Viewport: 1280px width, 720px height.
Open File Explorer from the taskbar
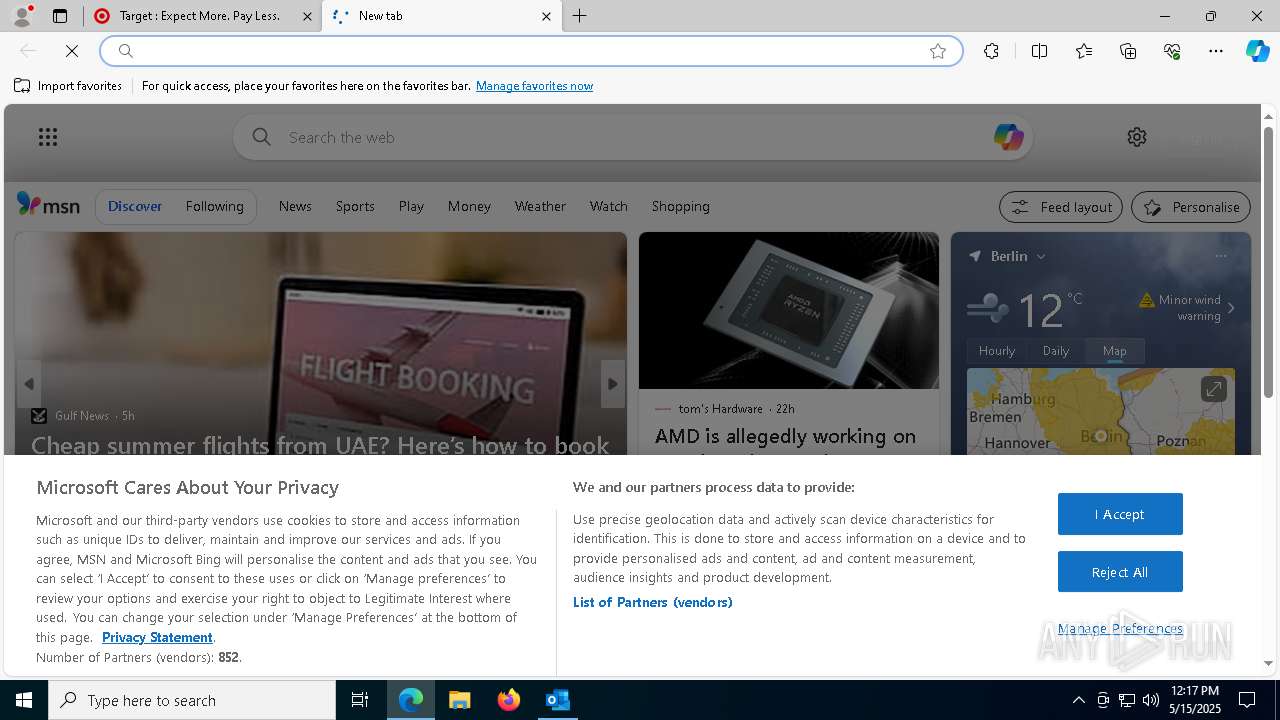tap(459, 700)
